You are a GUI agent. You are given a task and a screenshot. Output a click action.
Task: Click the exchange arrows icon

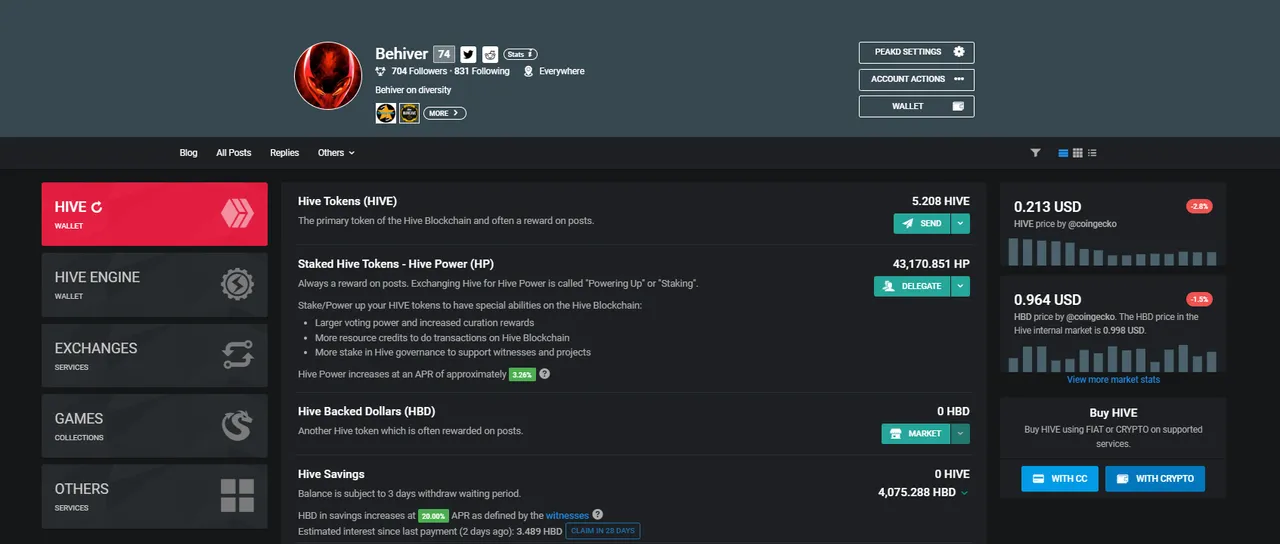coord(237,355)
